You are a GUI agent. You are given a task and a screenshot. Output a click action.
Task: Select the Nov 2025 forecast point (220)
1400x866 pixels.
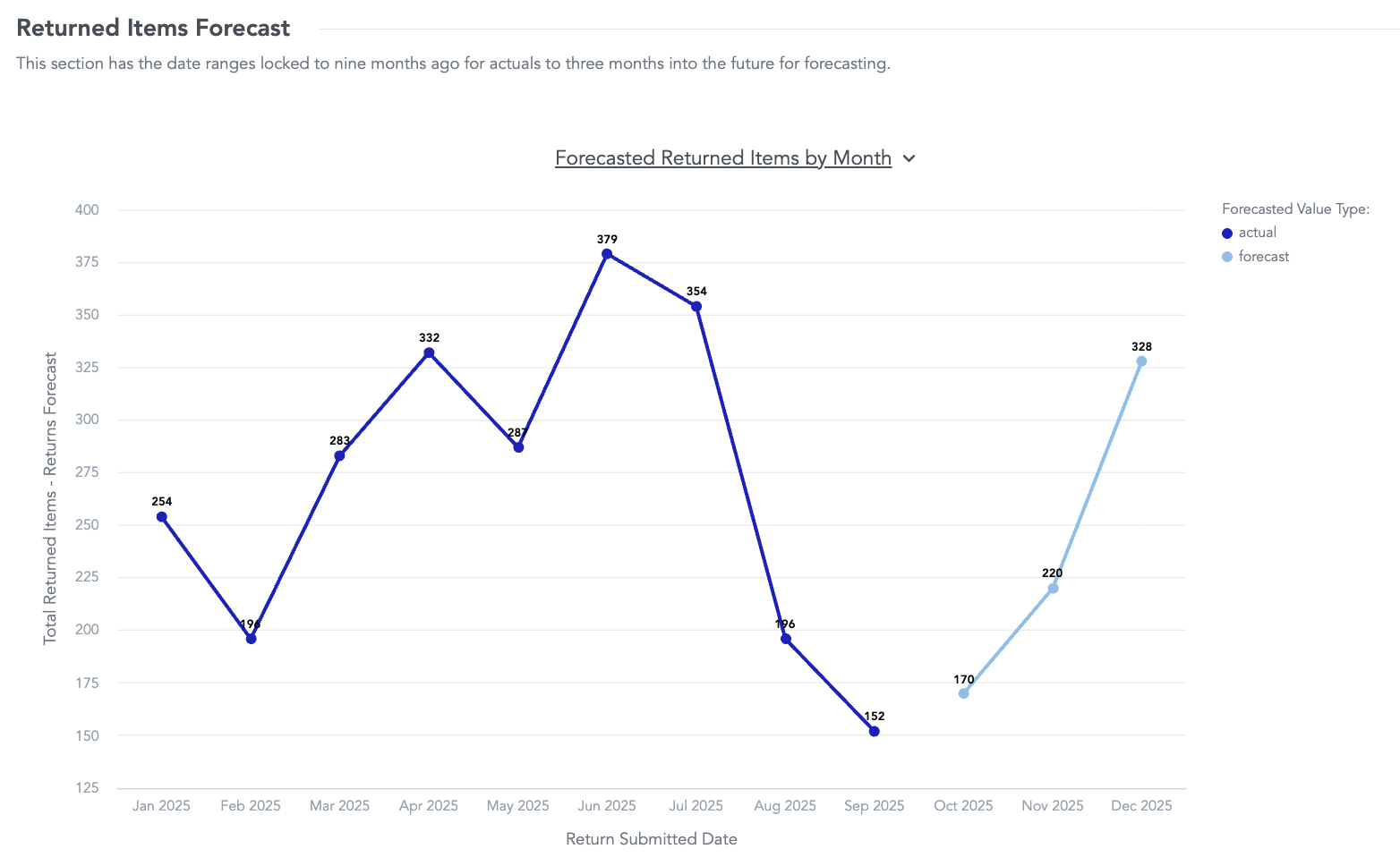tap(1053, 589)
